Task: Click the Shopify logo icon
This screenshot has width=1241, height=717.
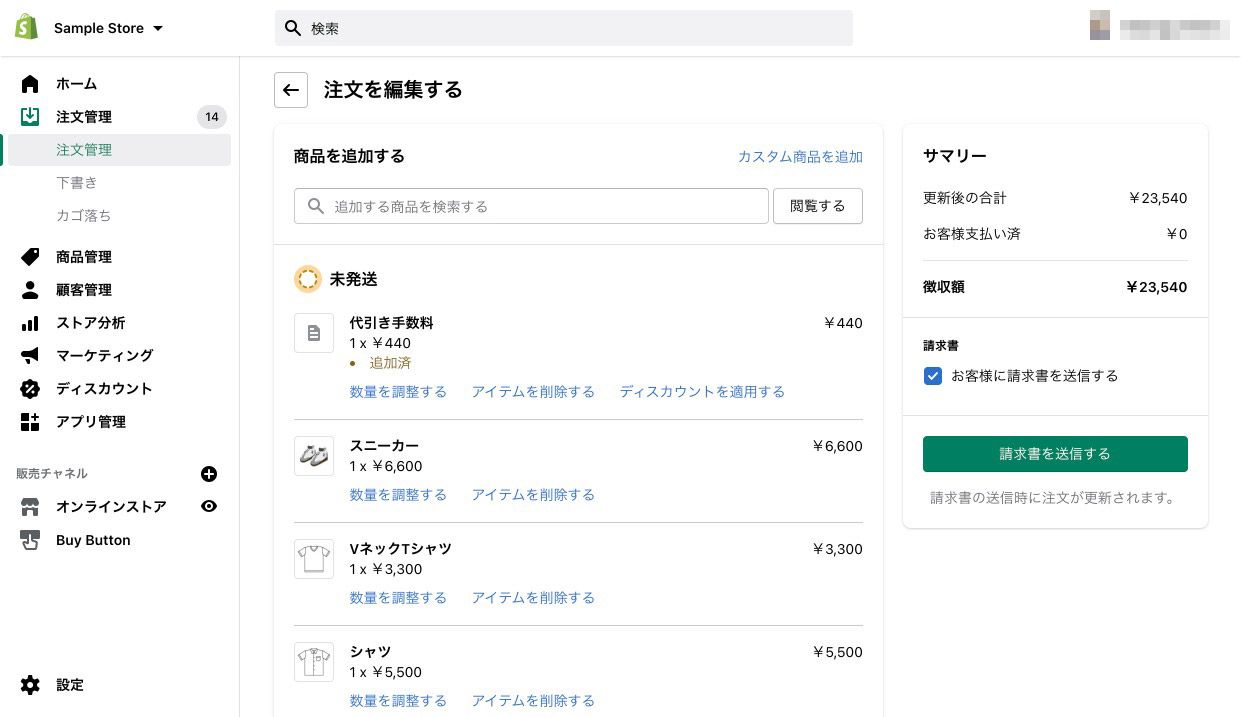Action: (27, 28)
